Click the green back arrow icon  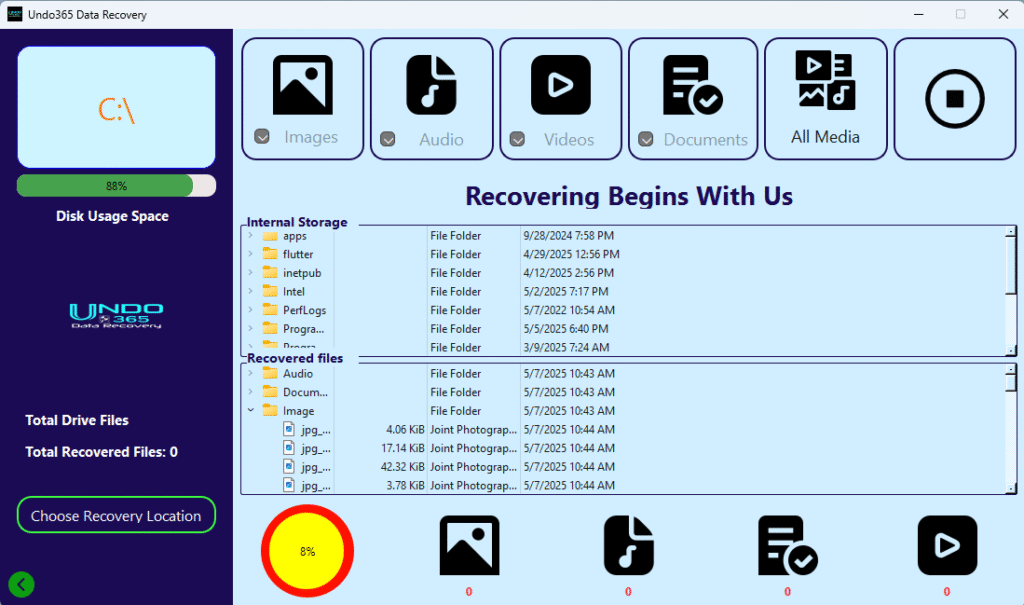(x=21, y=585)
